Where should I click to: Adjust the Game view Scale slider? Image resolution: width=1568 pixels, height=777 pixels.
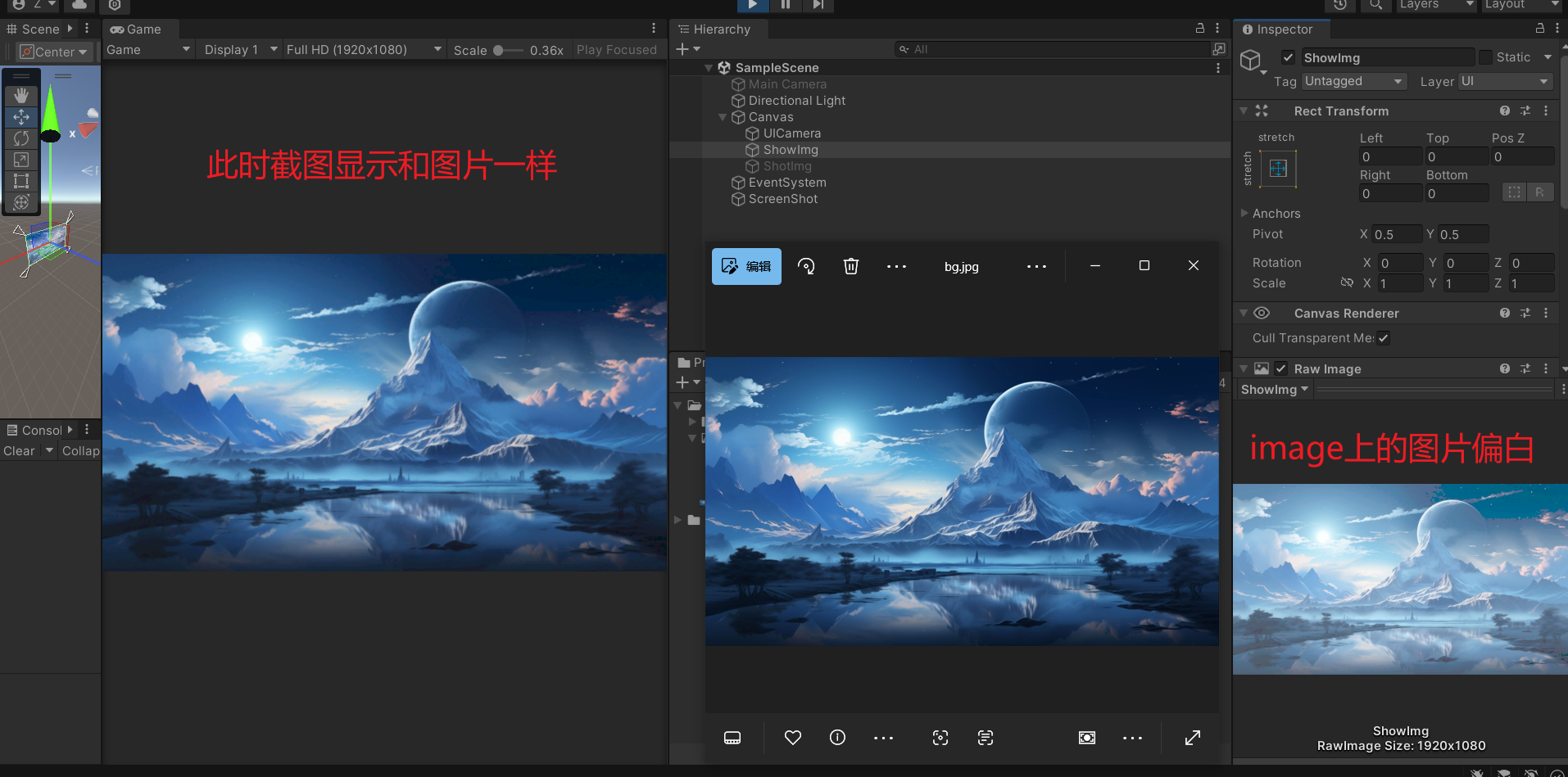click(x=499, y=50)
